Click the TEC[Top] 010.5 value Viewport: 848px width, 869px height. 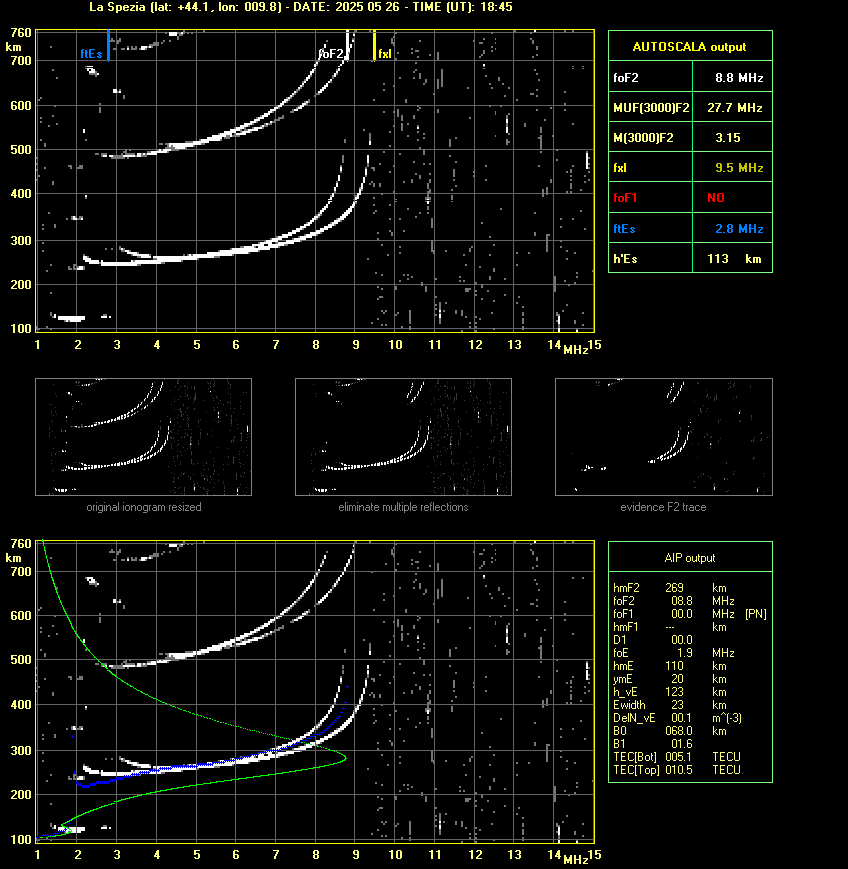pyautogui.click(x=679, y=770)
